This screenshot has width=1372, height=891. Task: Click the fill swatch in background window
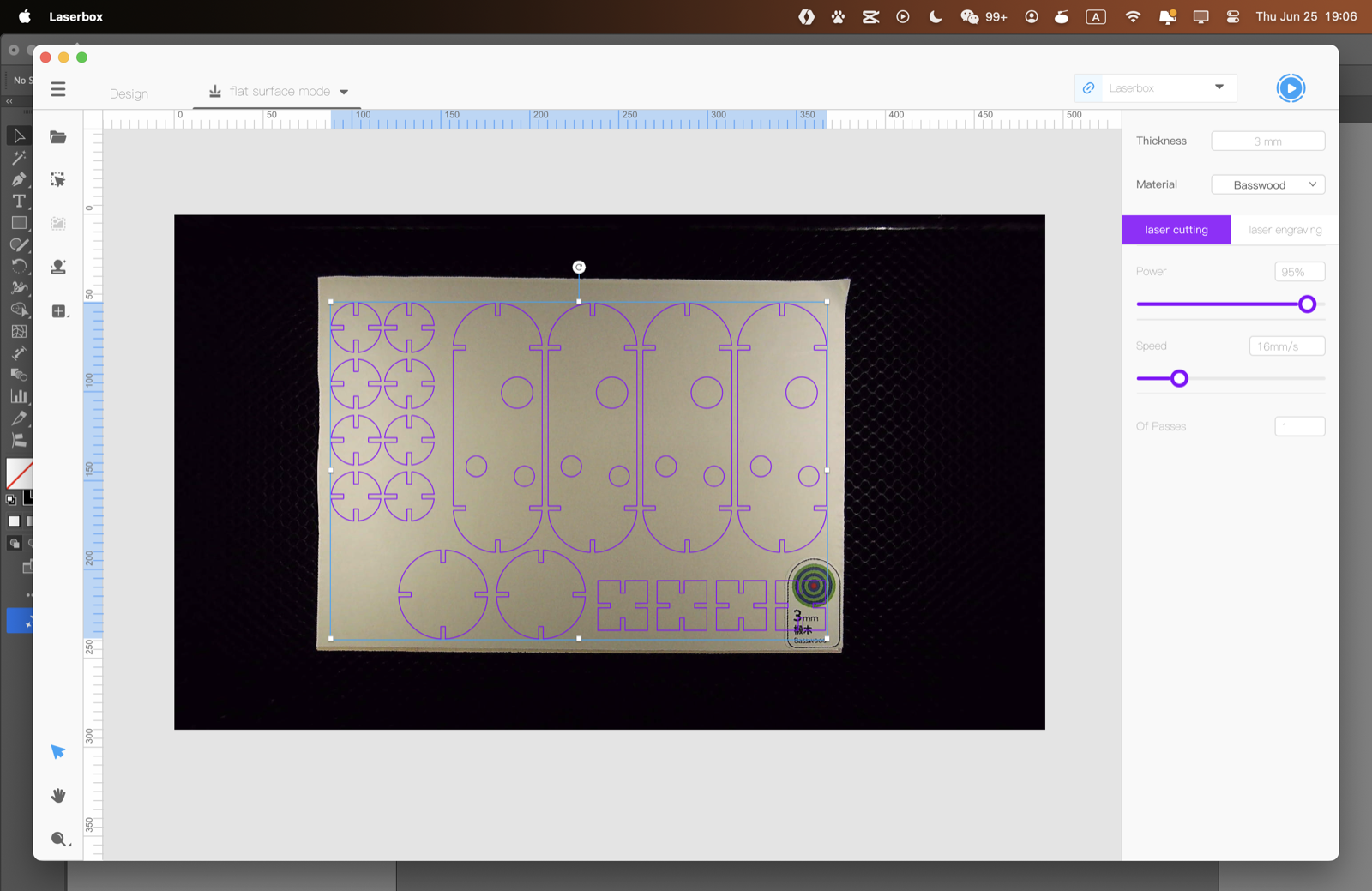point(19,473)
